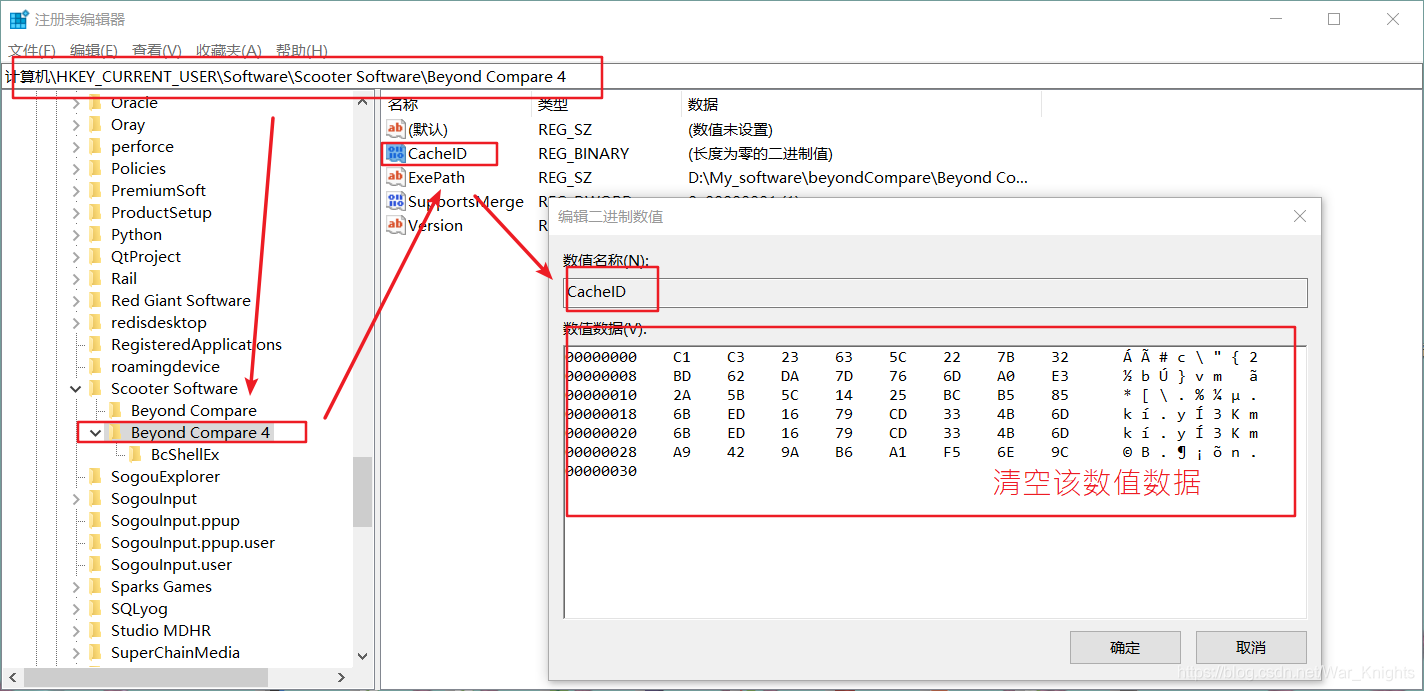The image size is (1424, 691).
Task: Open the 文件(F) menu
Action: pyautogui.click(x=32, y=50)
